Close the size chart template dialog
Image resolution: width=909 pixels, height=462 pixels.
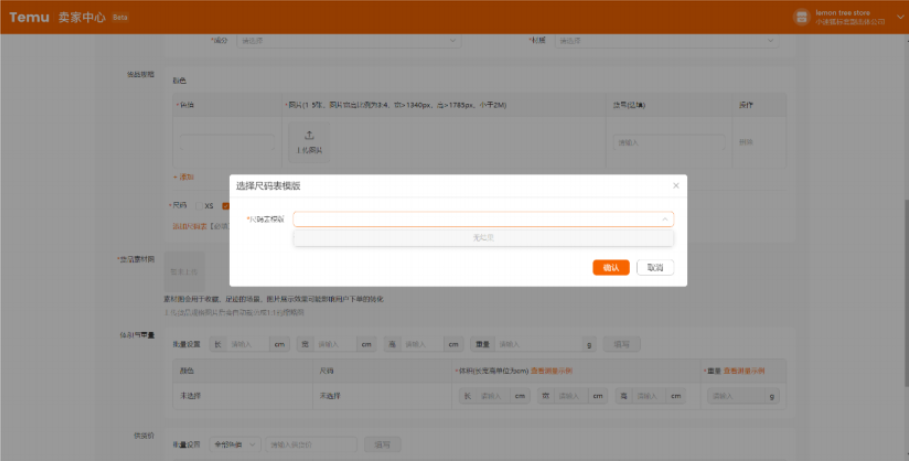click(675, 185)
